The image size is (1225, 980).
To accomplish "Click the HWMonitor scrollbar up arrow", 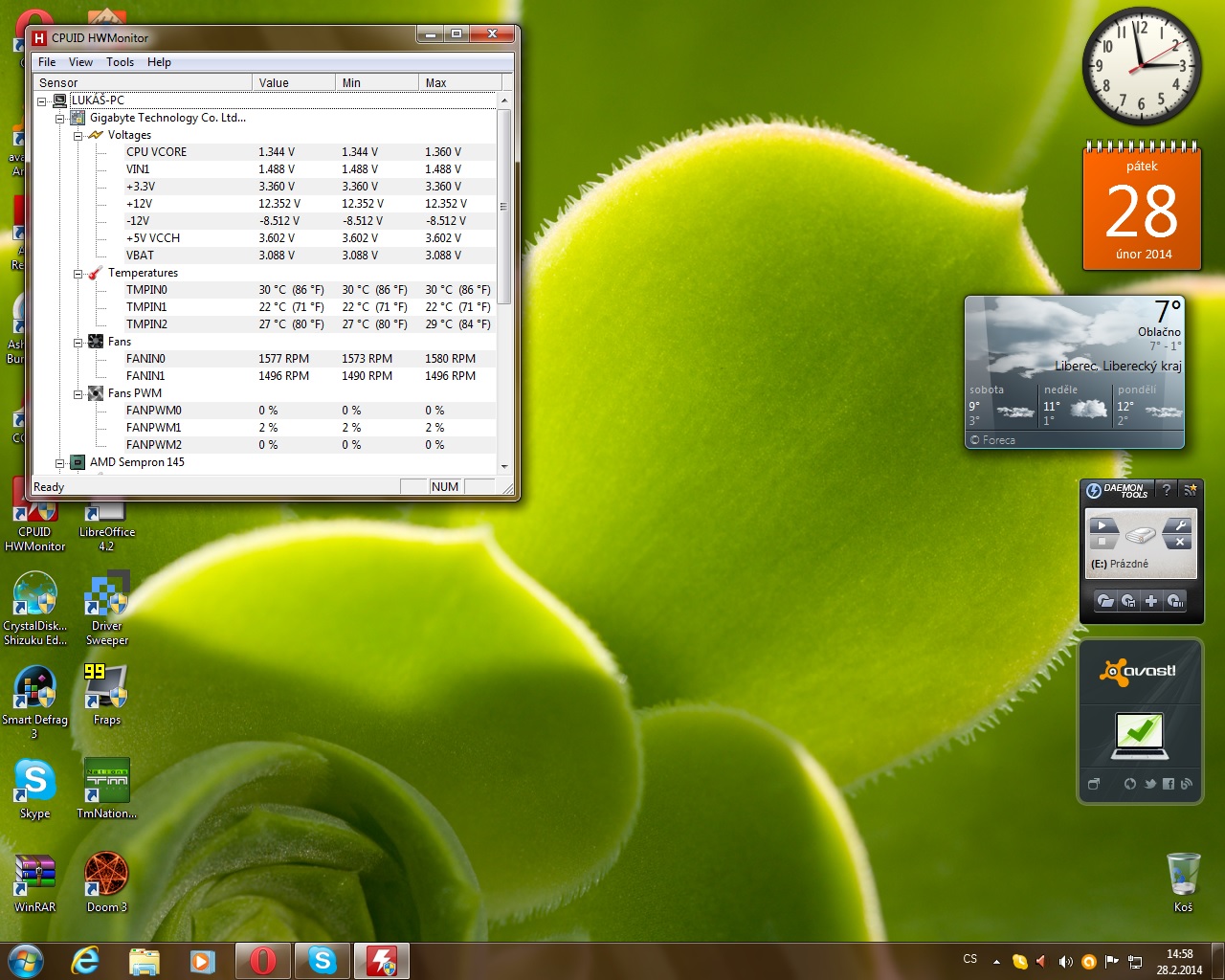I will click(x=504, y=100).
